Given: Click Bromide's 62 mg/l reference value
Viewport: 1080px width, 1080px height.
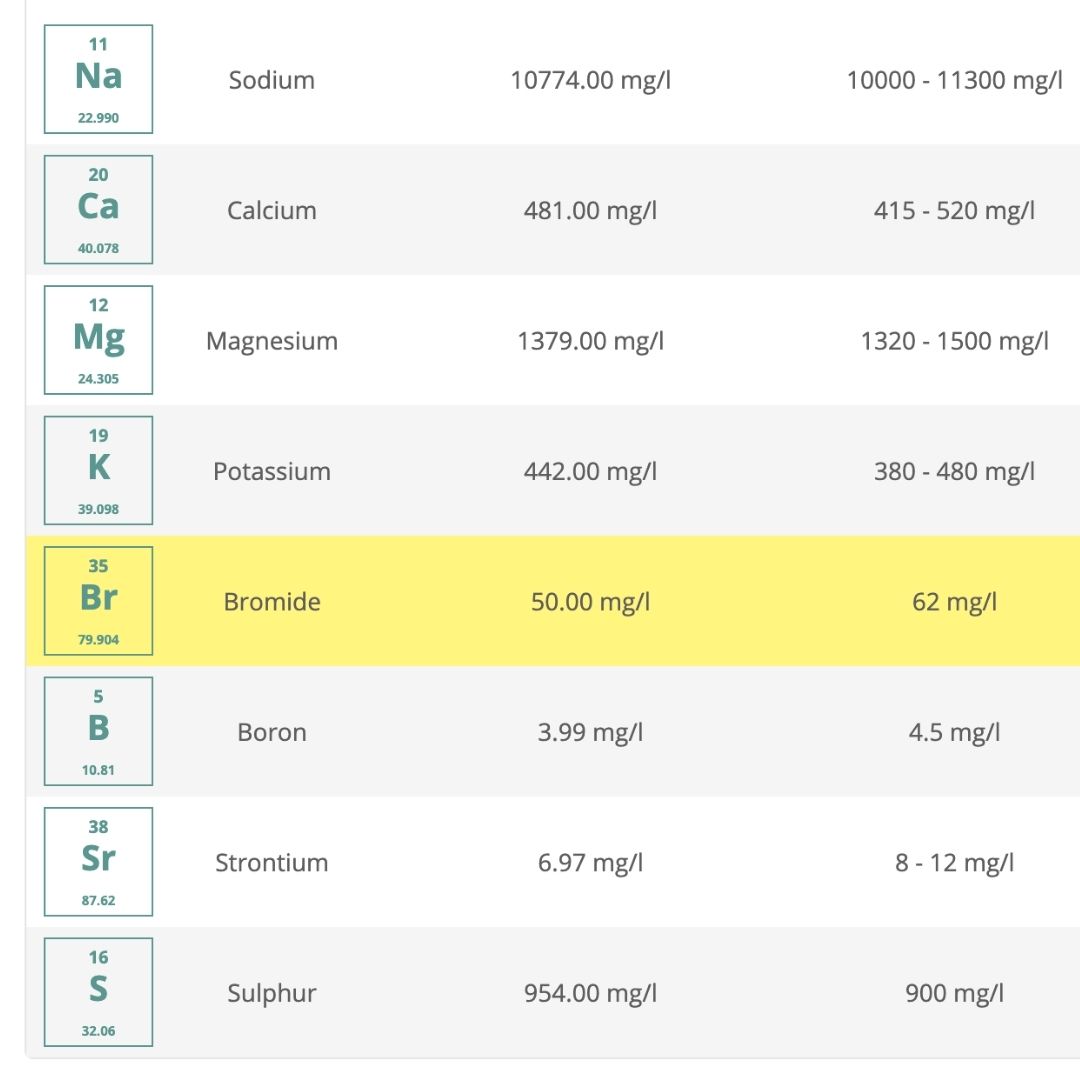Looking at the screenshot, I should (x=954, y=602).
